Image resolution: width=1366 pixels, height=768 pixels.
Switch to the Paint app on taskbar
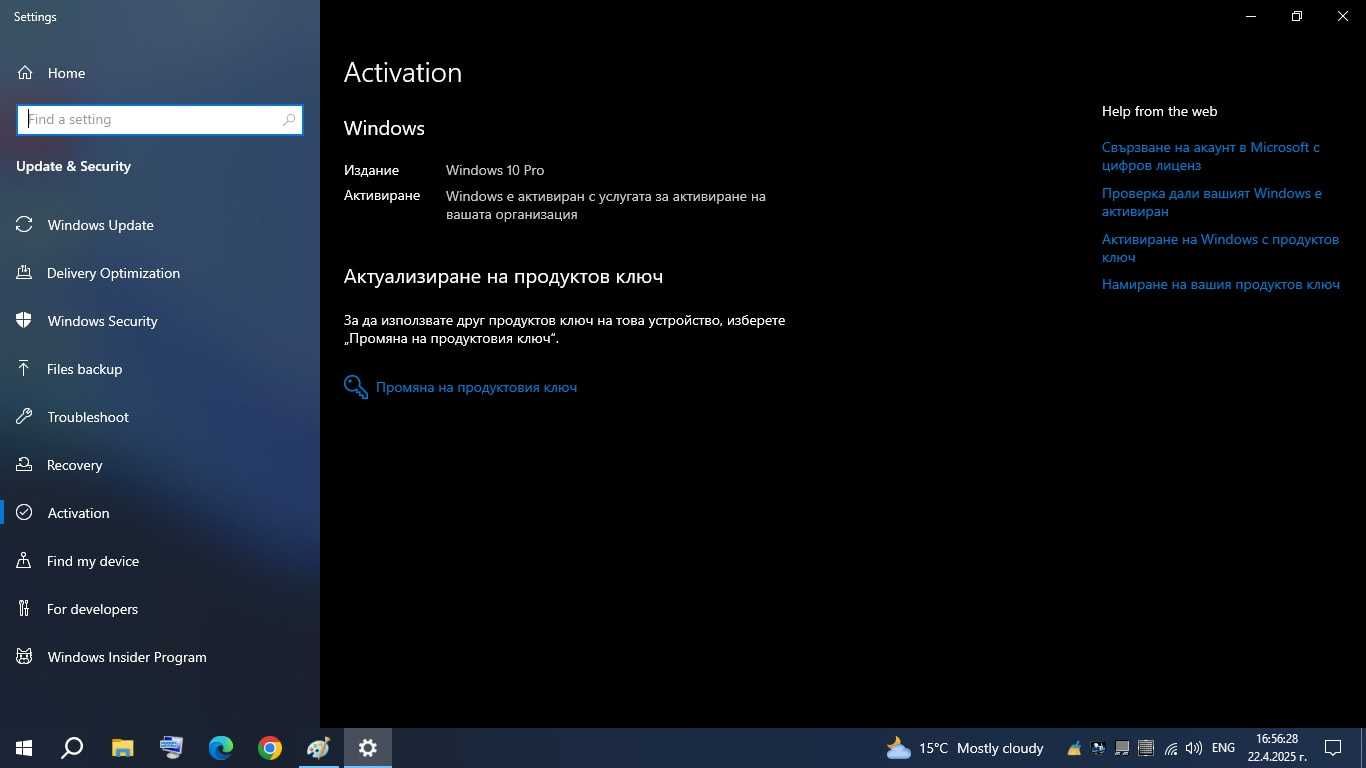pos(318,748)
